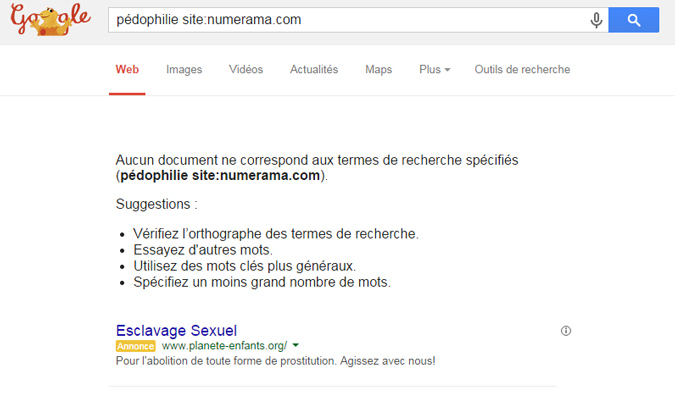This screenshot has width=675, height=393.
Task: Open the ad info circle icon
Action: click(x=566, y=331)
